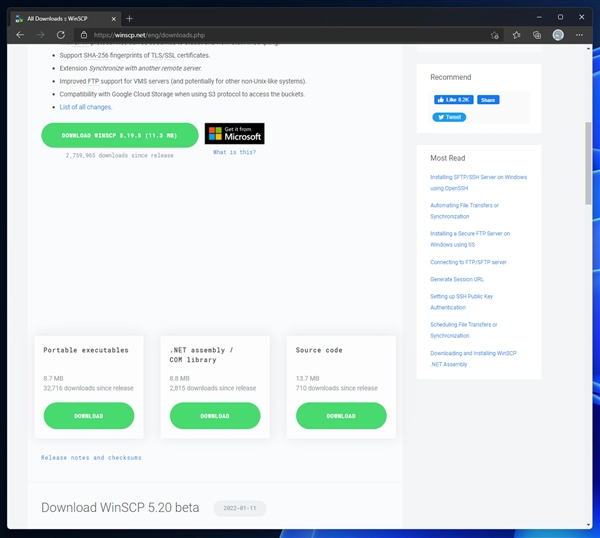This screenshot has width=600, height=538.
Task: Open the browser Settings and more menu
Action: (x=579, y=35)
